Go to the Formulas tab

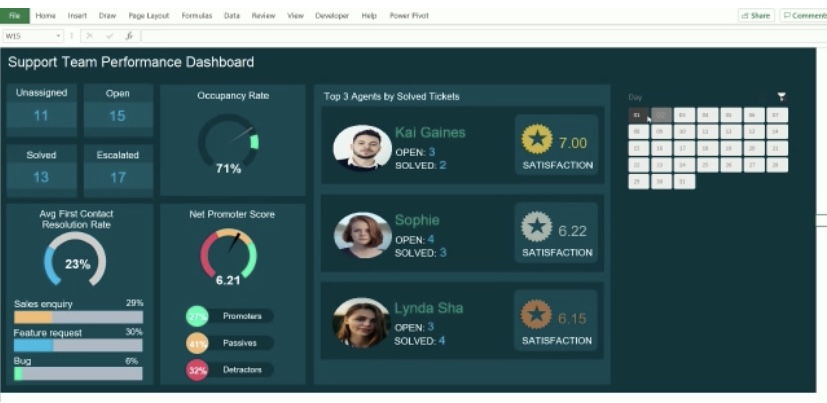[197, 16]
